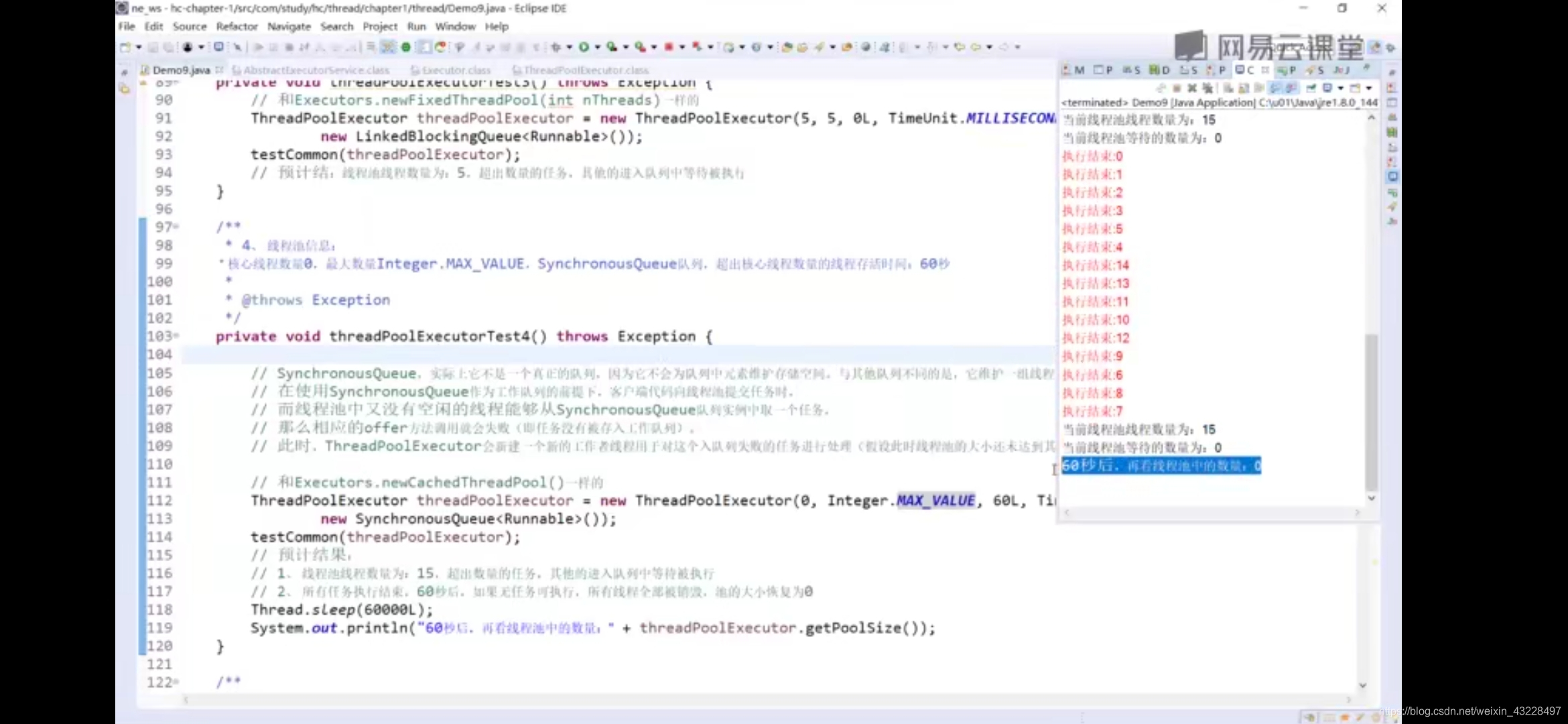Switch to the Executor.class tab
The width and height of the screenshot is (1568, 724).
(450, 70)
